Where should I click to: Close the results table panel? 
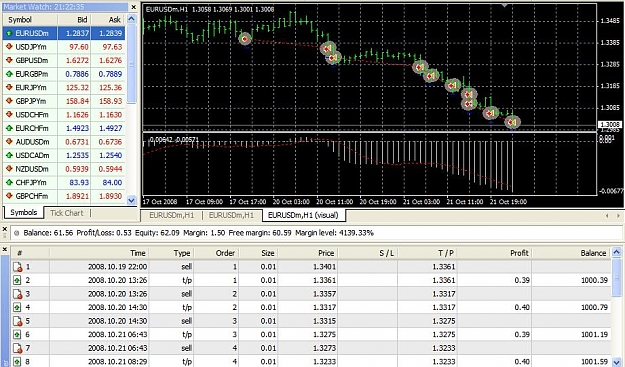click(5, 249)
